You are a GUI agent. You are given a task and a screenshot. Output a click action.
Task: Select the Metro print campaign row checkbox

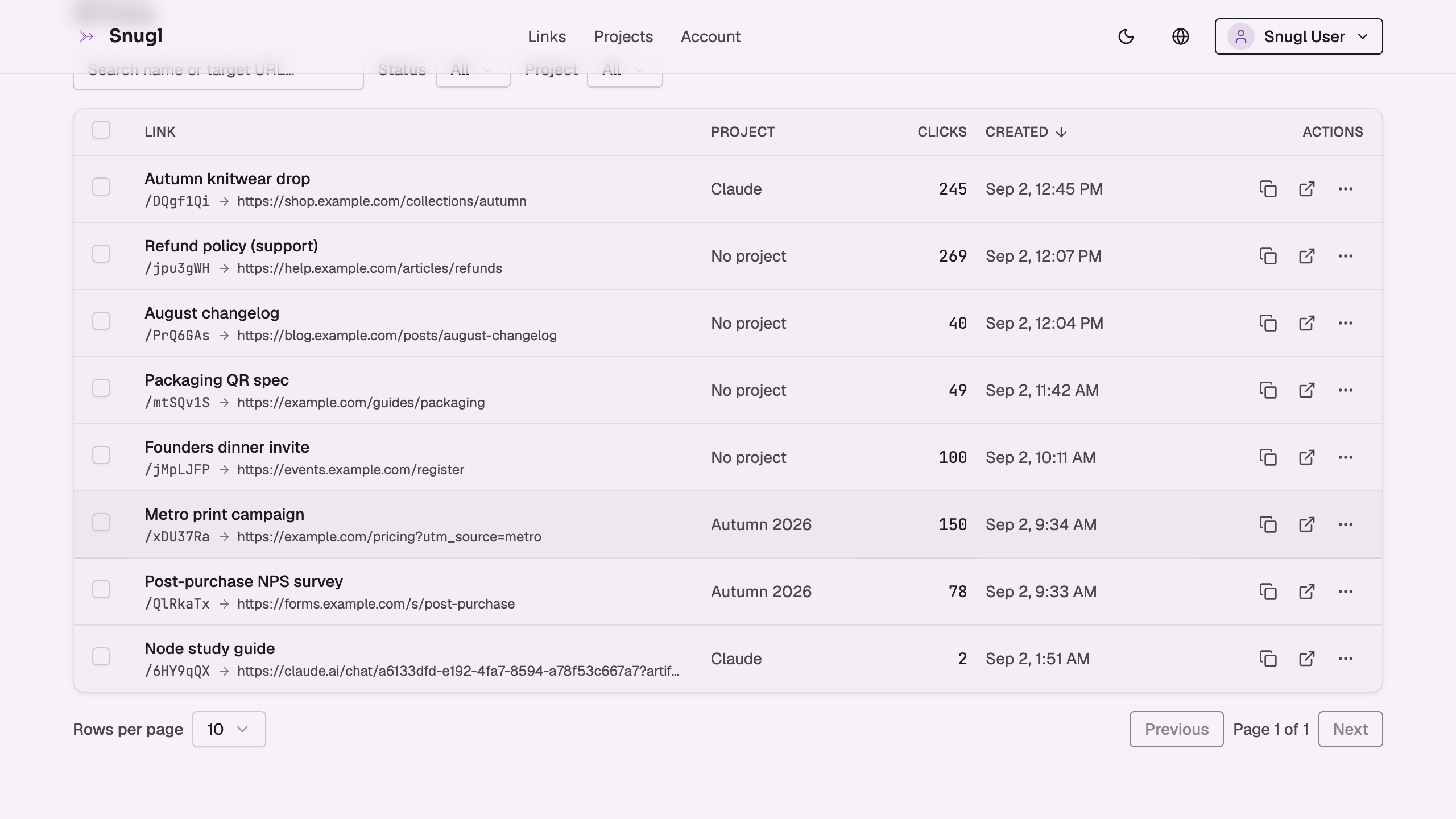click(101, 522)
